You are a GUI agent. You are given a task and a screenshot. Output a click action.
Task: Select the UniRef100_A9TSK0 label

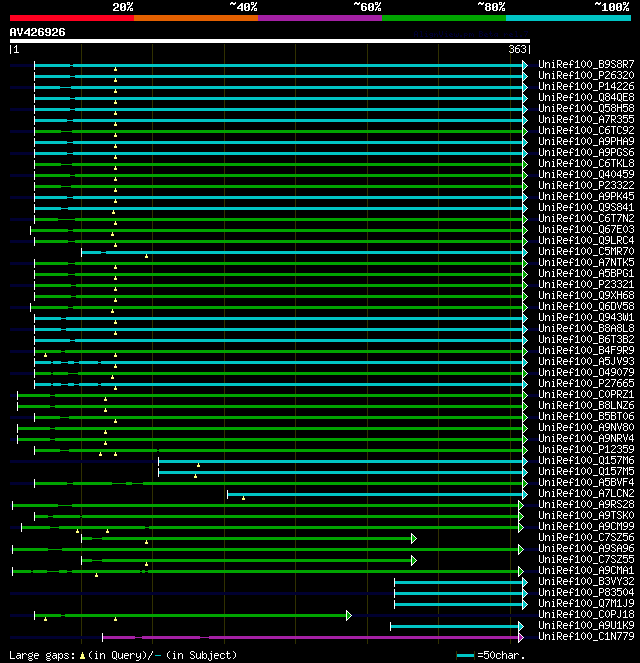[x=586, y=515]
